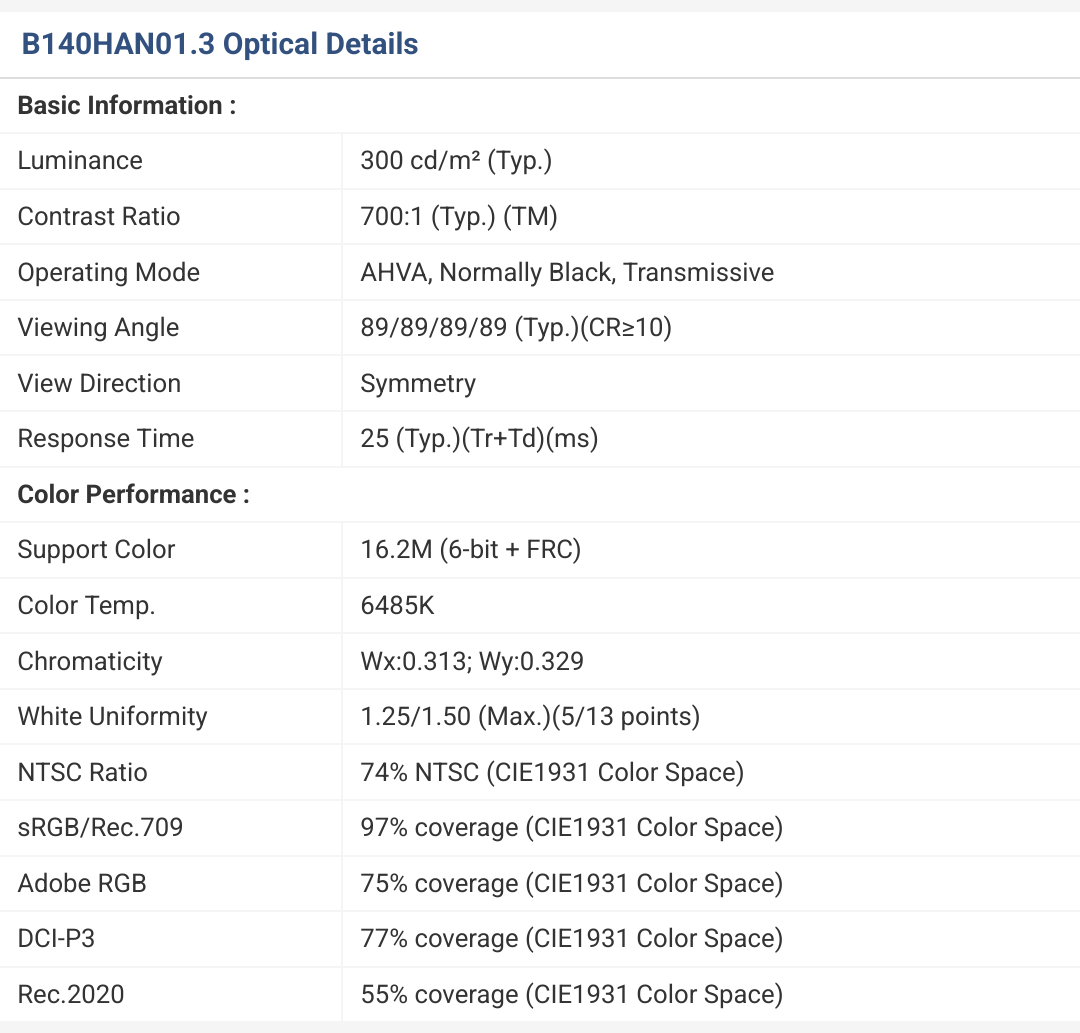Click the 6485K color temperature value

pos(398,605)
